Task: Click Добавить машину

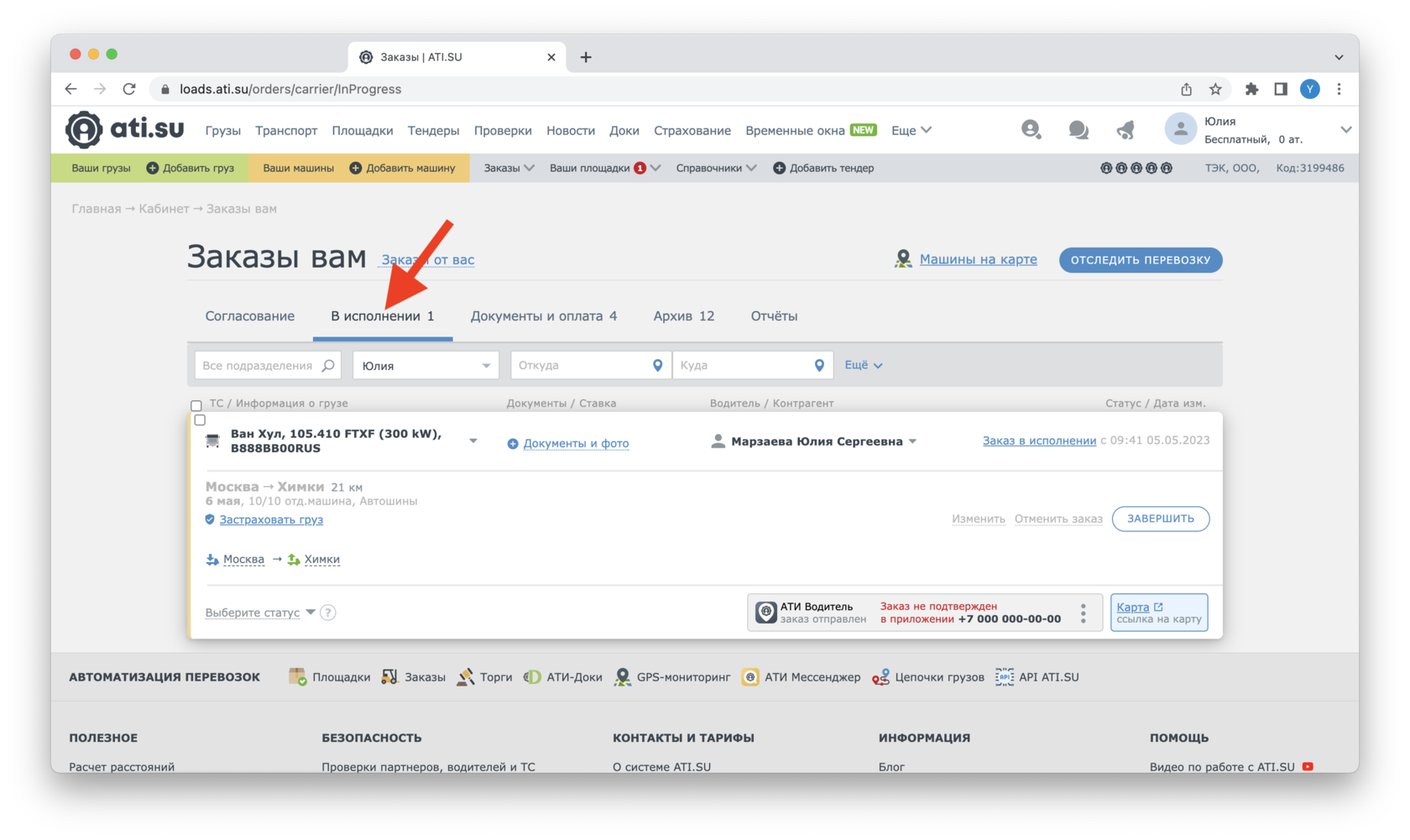Action: [x=403, y=168]
